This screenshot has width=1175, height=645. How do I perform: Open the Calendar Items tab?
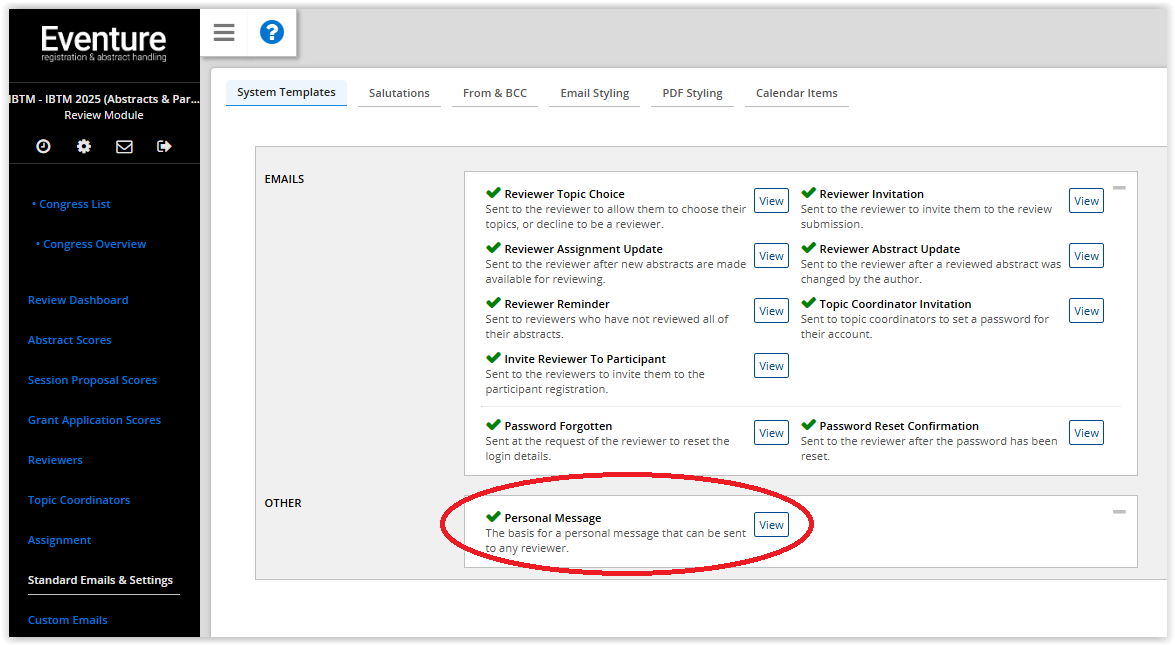click(x=796, y=93)
